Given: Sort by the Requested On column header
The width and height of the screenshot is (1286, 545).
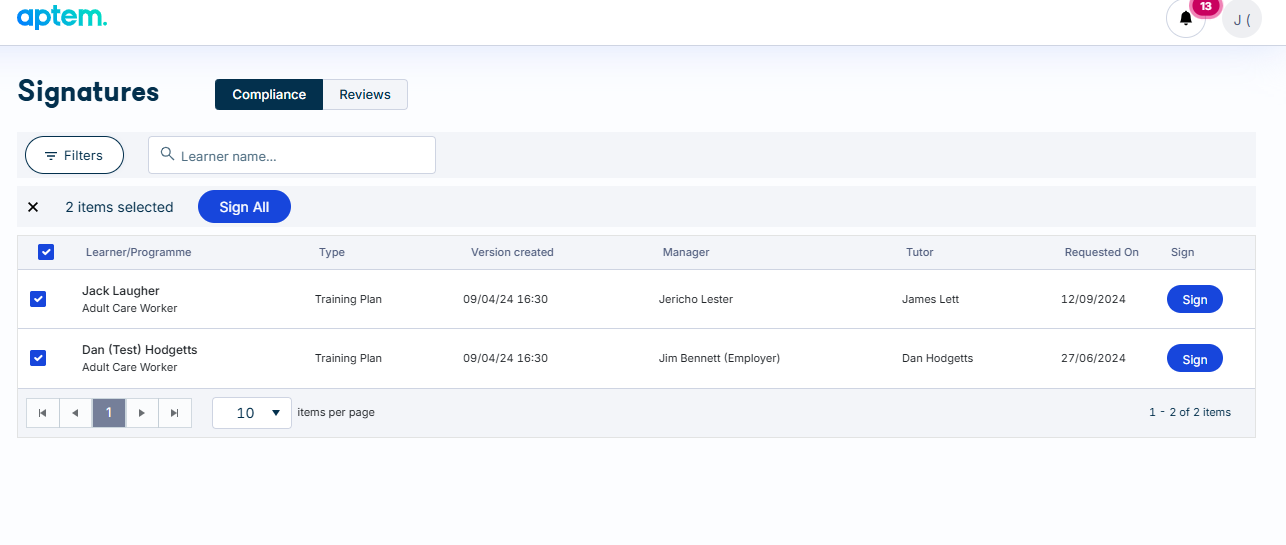Looking at the screenshot, I should click(x=1101, y=252).
